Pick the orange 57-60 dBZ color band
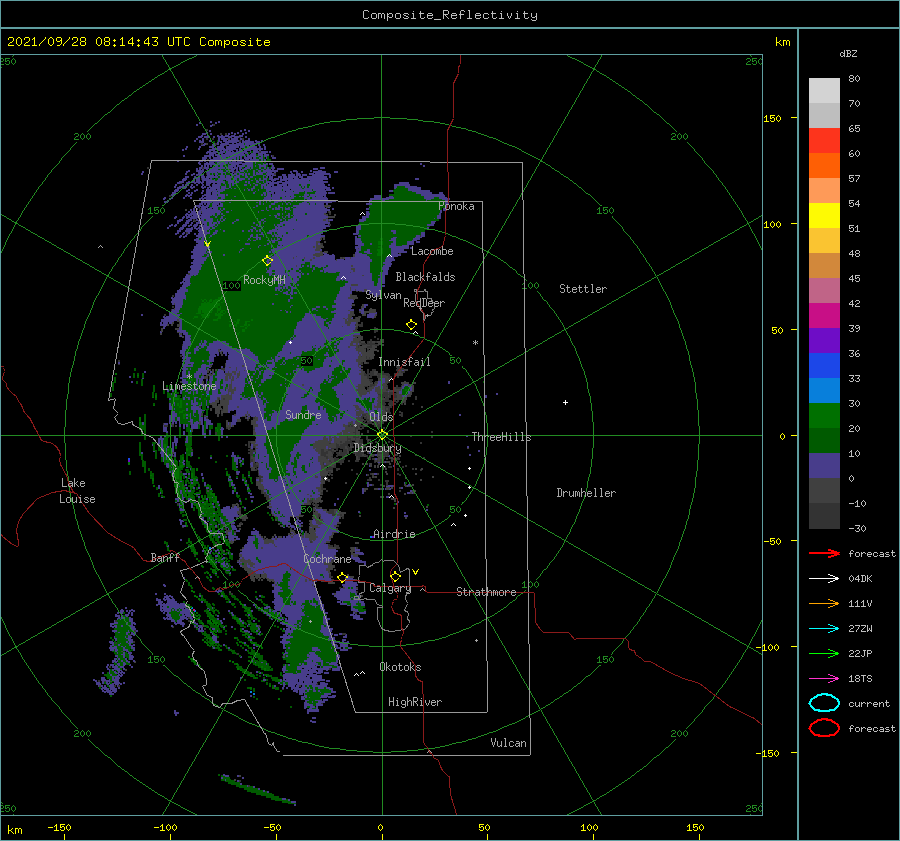 pos(824,166)
